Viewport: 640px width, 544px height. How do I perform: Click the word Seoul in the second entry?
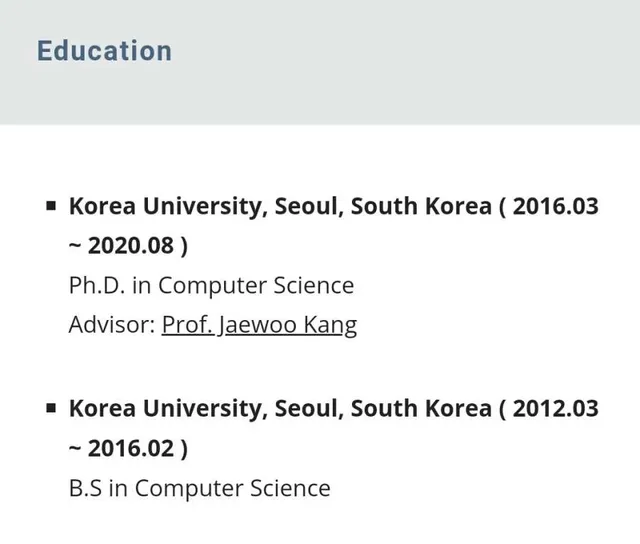pos(307,409)
